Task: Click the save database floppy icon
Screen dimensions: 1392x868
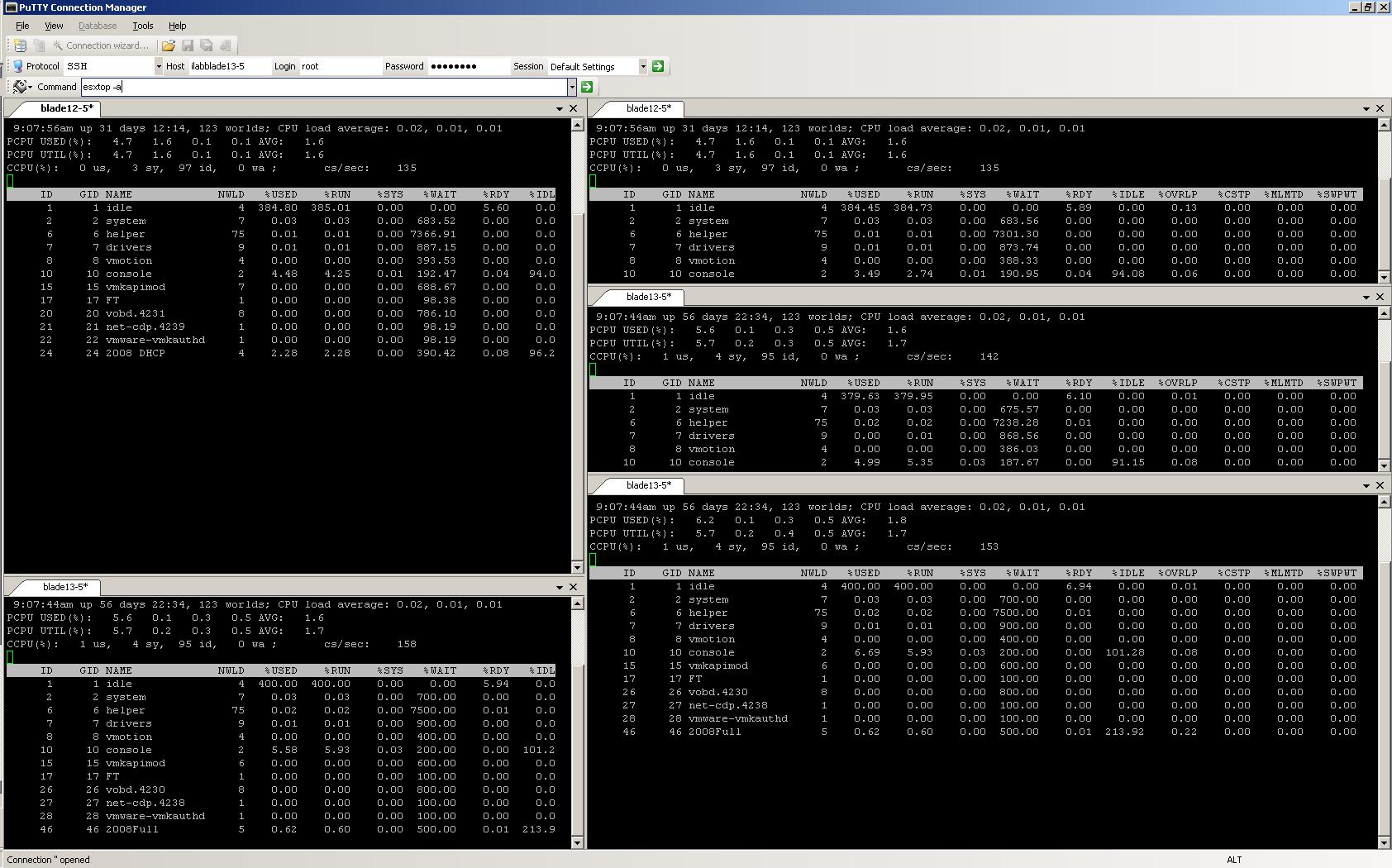Action: 188,45
